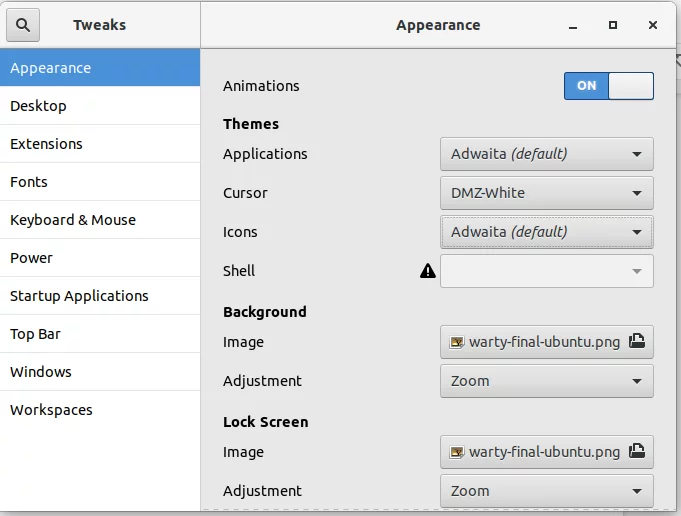
Task: Minimize the Tweaks window
Action: click(573, 25)
